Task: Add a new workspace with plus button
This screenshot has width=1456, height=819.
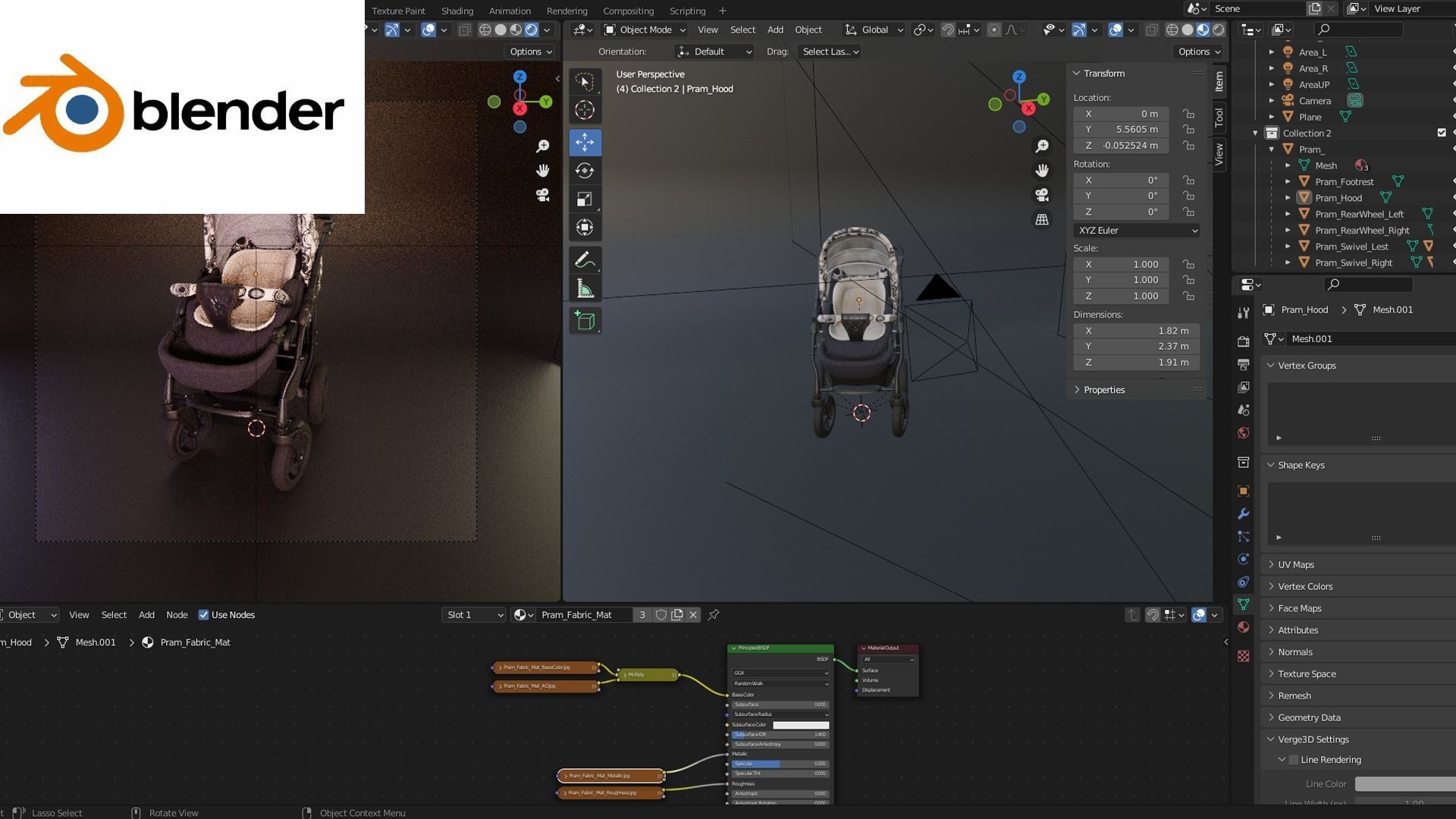Action: pos(722,11)
